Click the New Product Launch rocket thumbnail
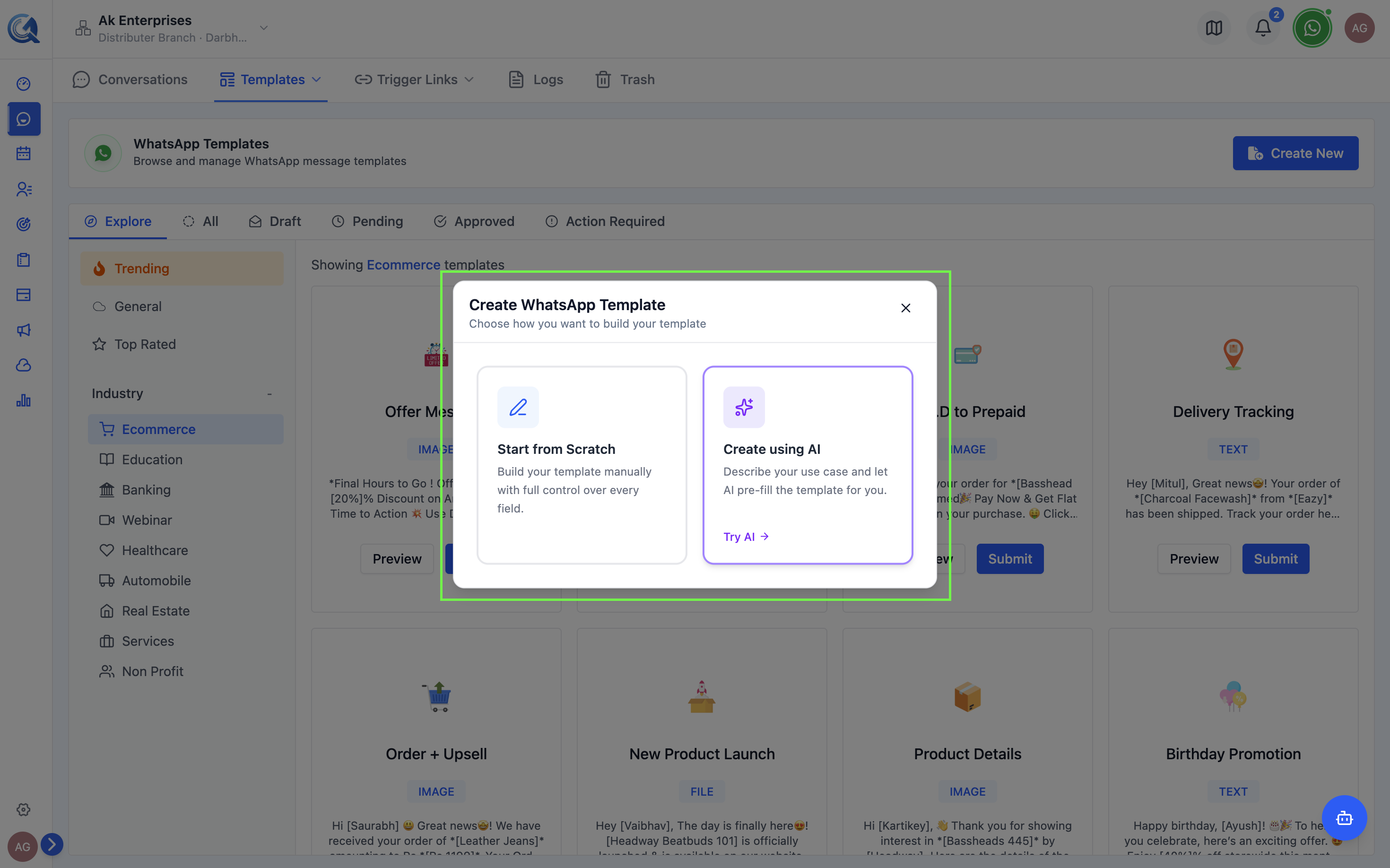The height and width of the screenshot is (868, 1390). click(702, 696)
